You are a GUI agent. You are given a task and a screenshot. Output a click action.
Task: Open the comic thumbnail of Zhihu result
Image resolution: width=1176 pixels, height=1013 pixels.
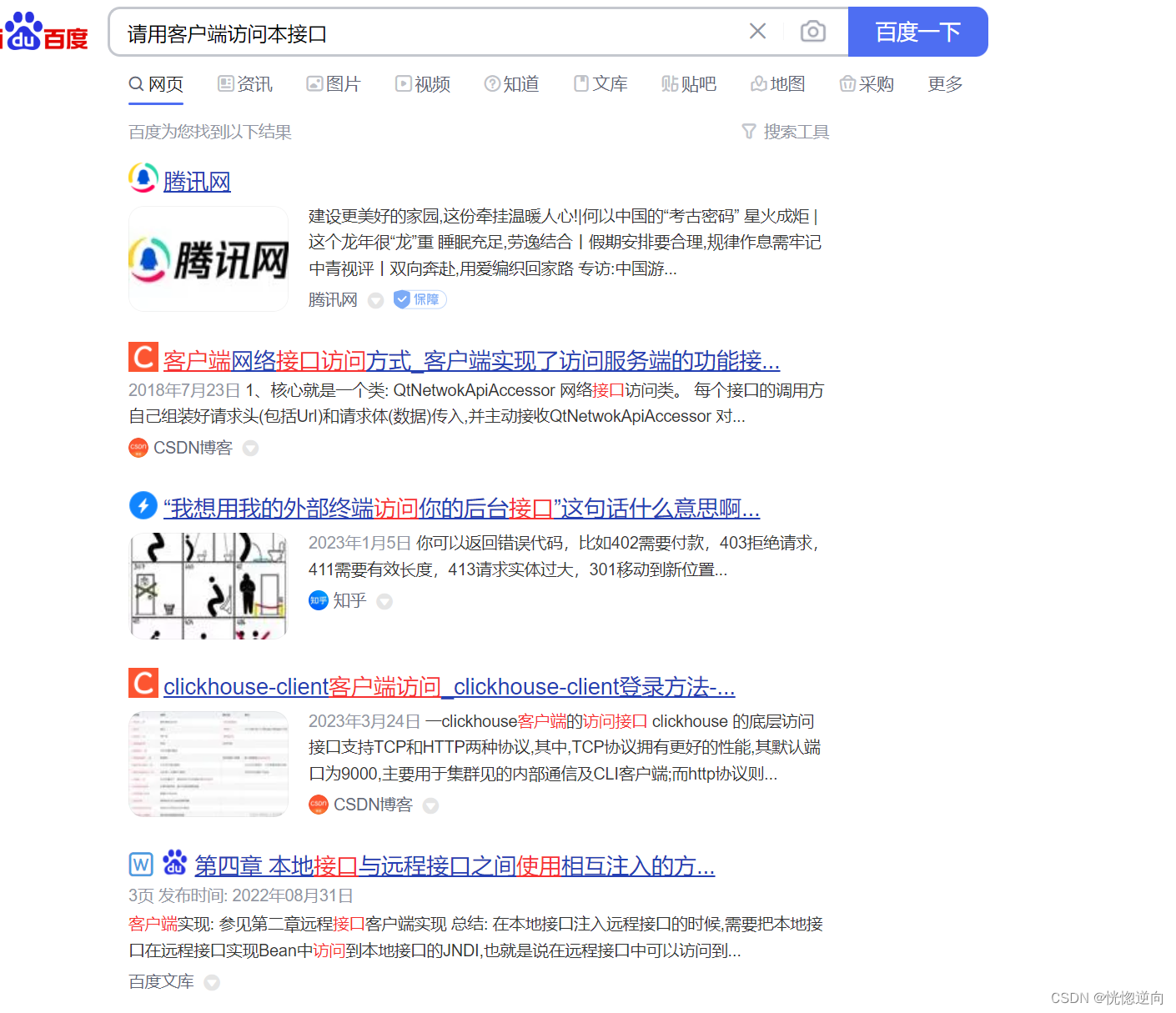(x=209, y=586)
